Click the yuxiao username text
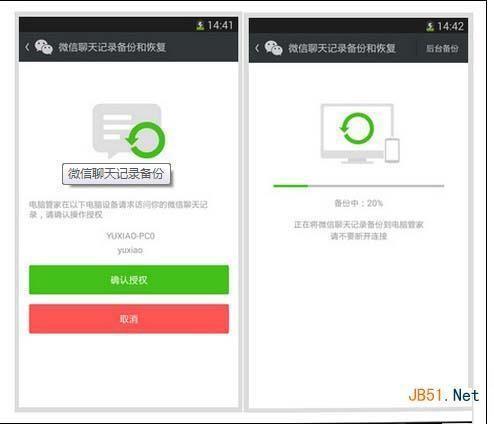Screen dimensions: 494x424 click(x=130, y=250)
